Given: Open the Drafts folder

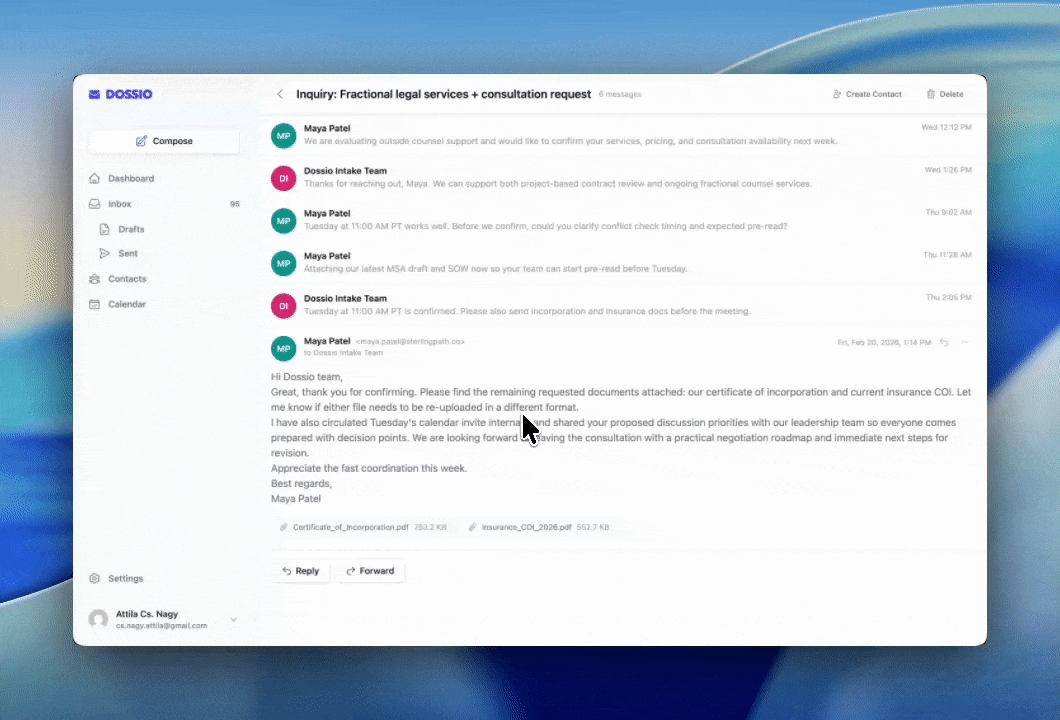Looking at the screenshot, I should tap(130, 229).
